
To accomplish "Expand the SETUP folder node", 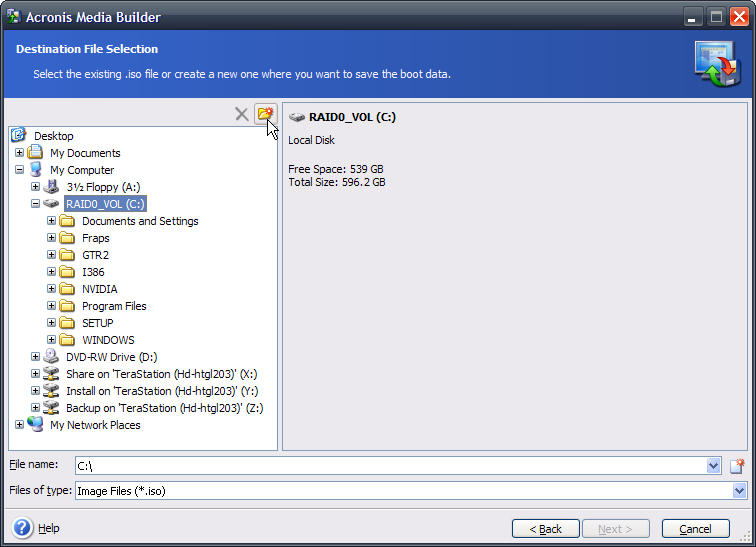I will (51, 322).
